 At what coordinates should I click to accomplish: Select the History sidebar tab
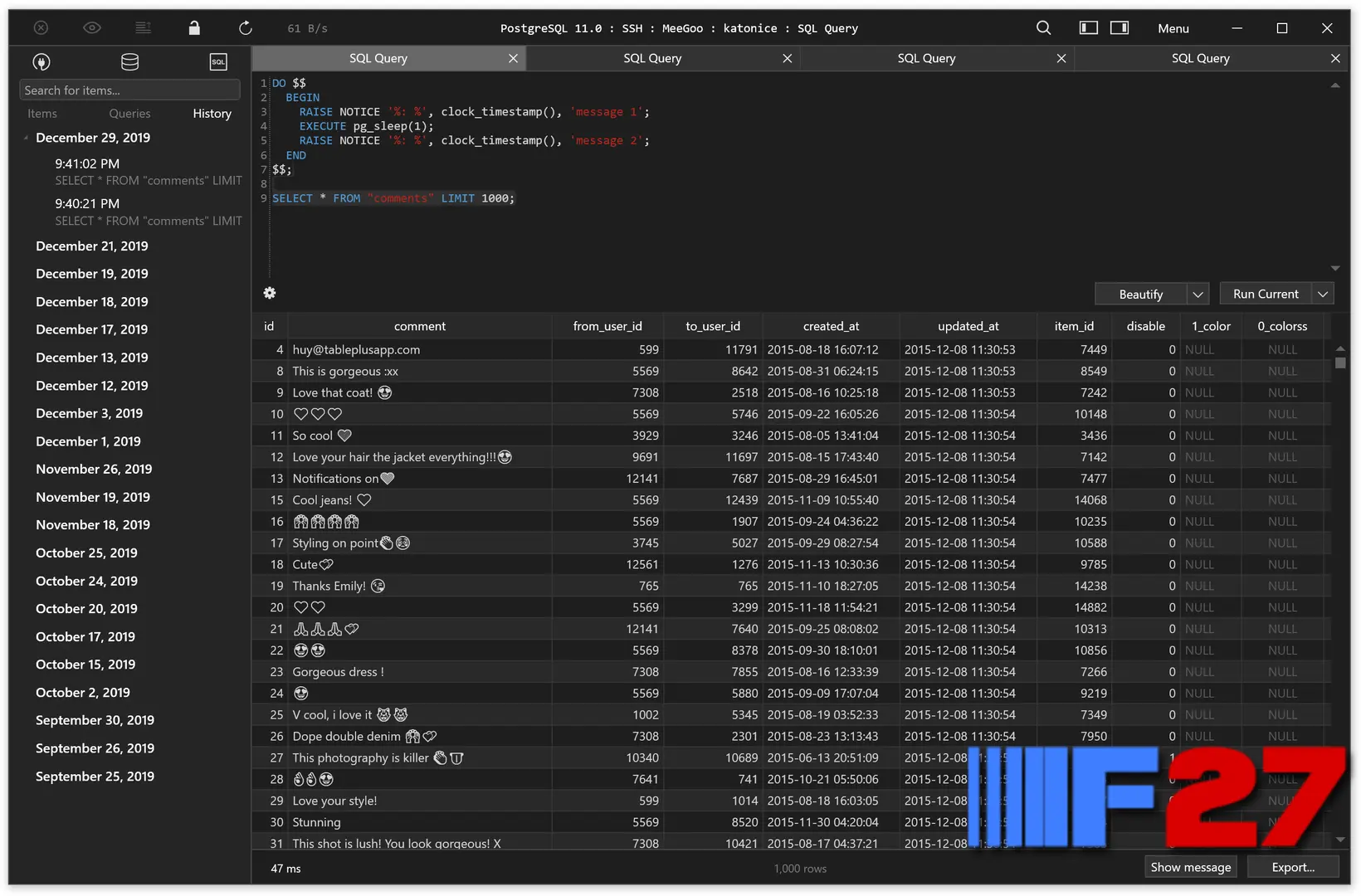coord(212,114)
